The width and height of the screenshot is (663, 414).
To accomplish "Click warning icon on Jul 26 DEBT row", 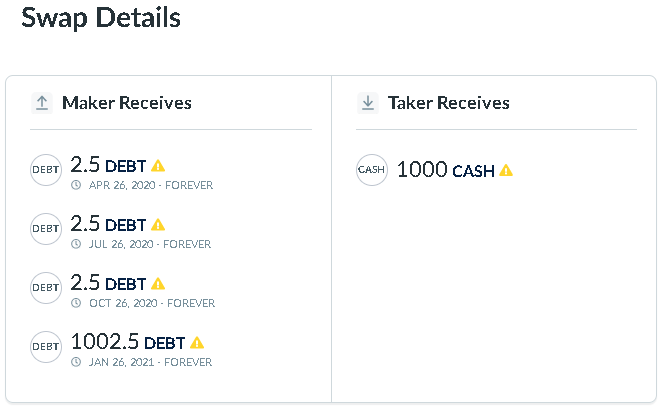I will (158, 225).
